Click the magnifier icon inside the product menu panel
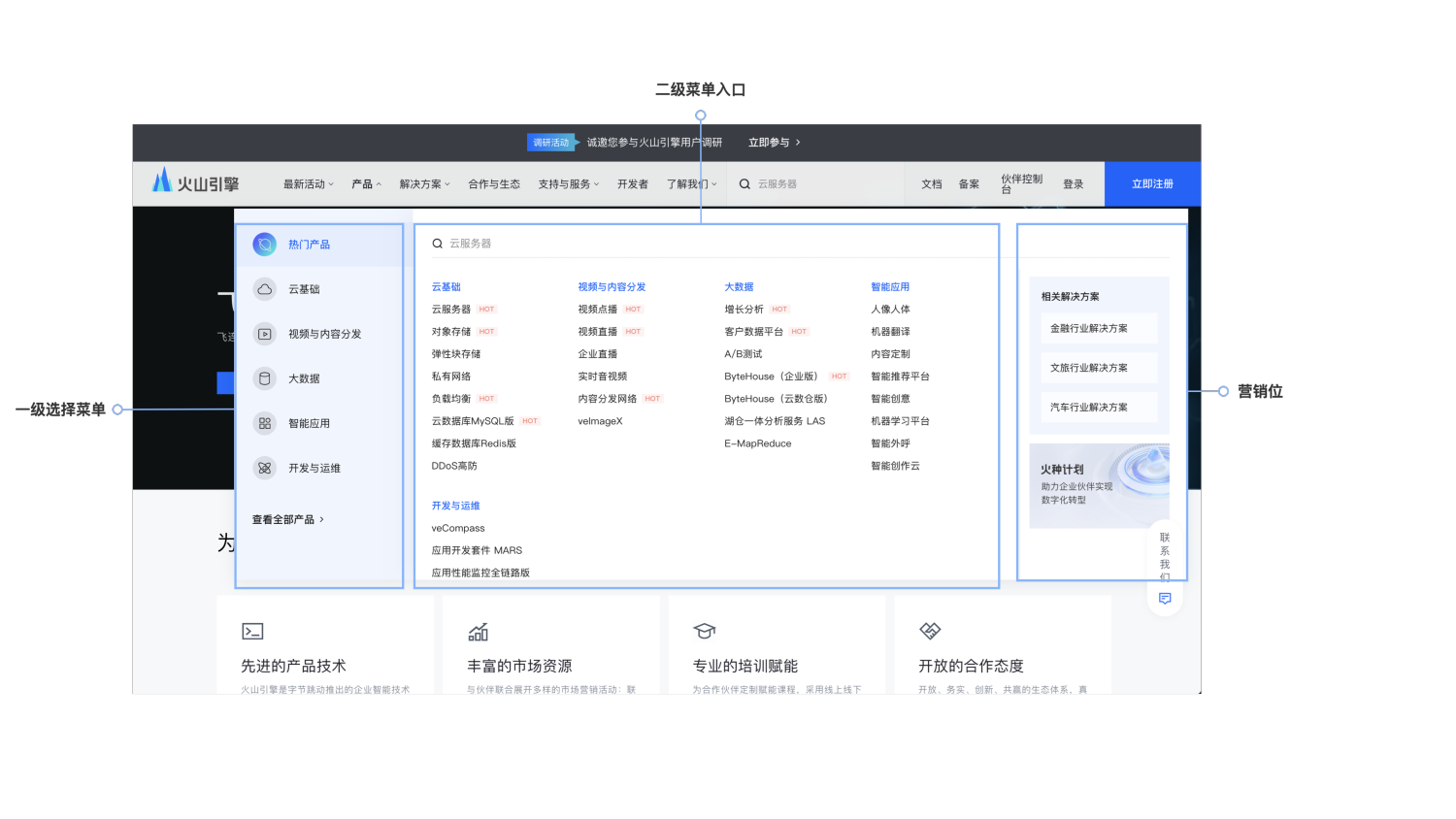 (x=438, y=244)
